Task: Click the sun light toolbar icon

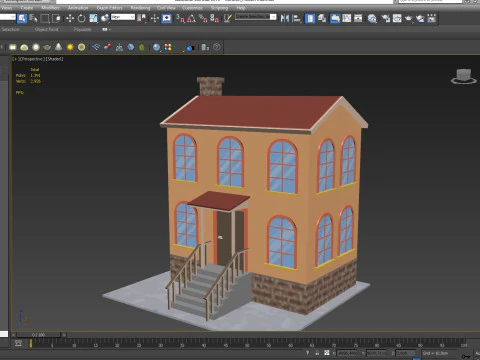Action: 70,47
